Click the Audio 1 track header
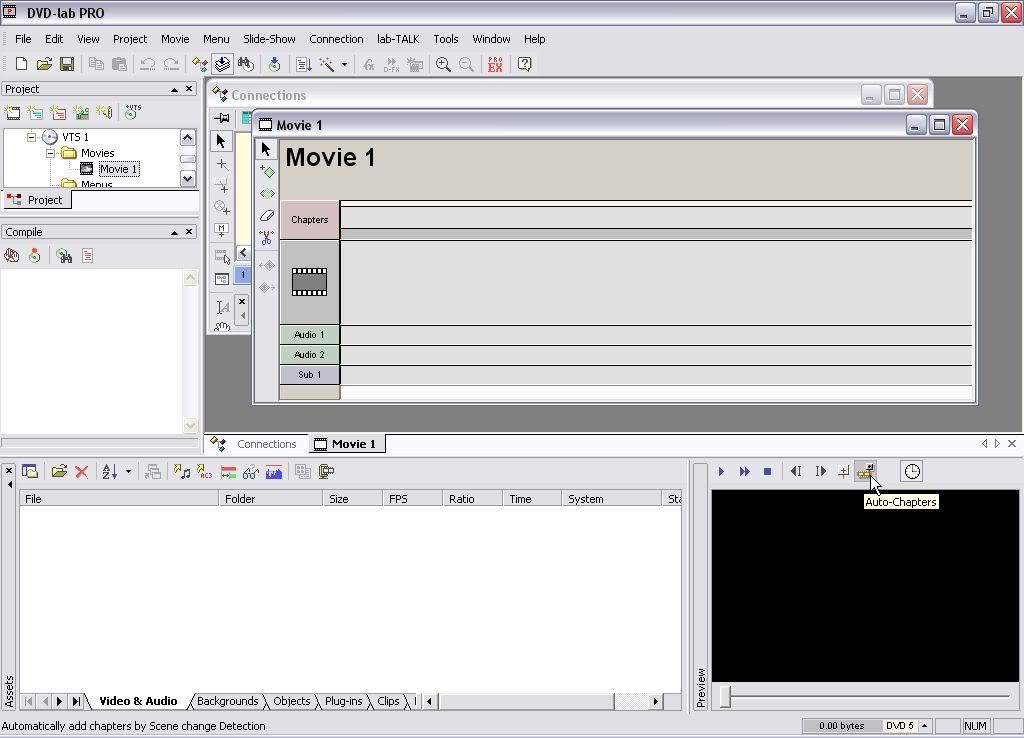The image size is (1024, 738). (x=309, y=335)
